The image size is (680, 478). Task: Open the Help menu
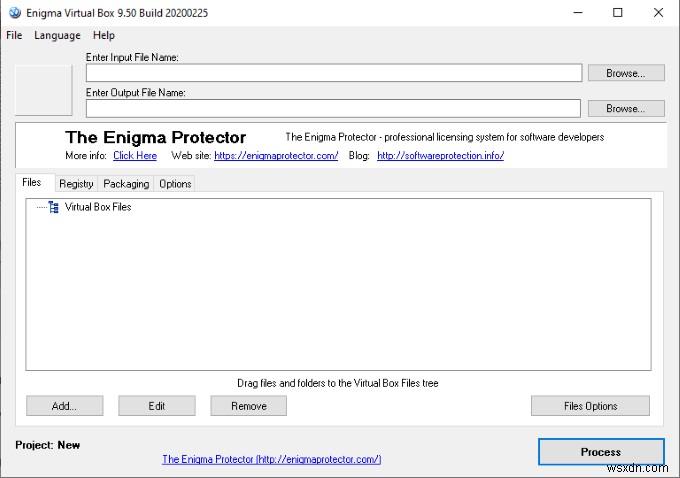coord(104,35)
